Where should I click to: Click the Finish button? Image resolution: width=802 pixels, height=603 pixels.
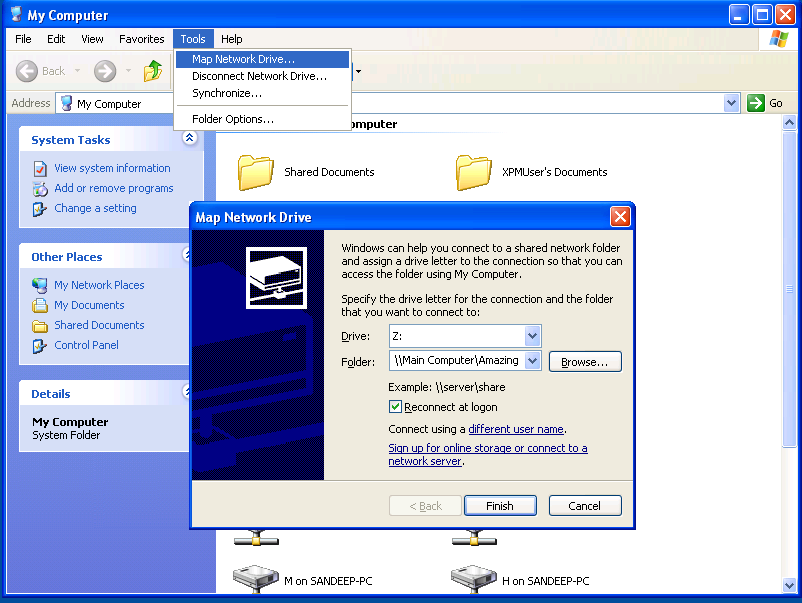tap(500, 506)
